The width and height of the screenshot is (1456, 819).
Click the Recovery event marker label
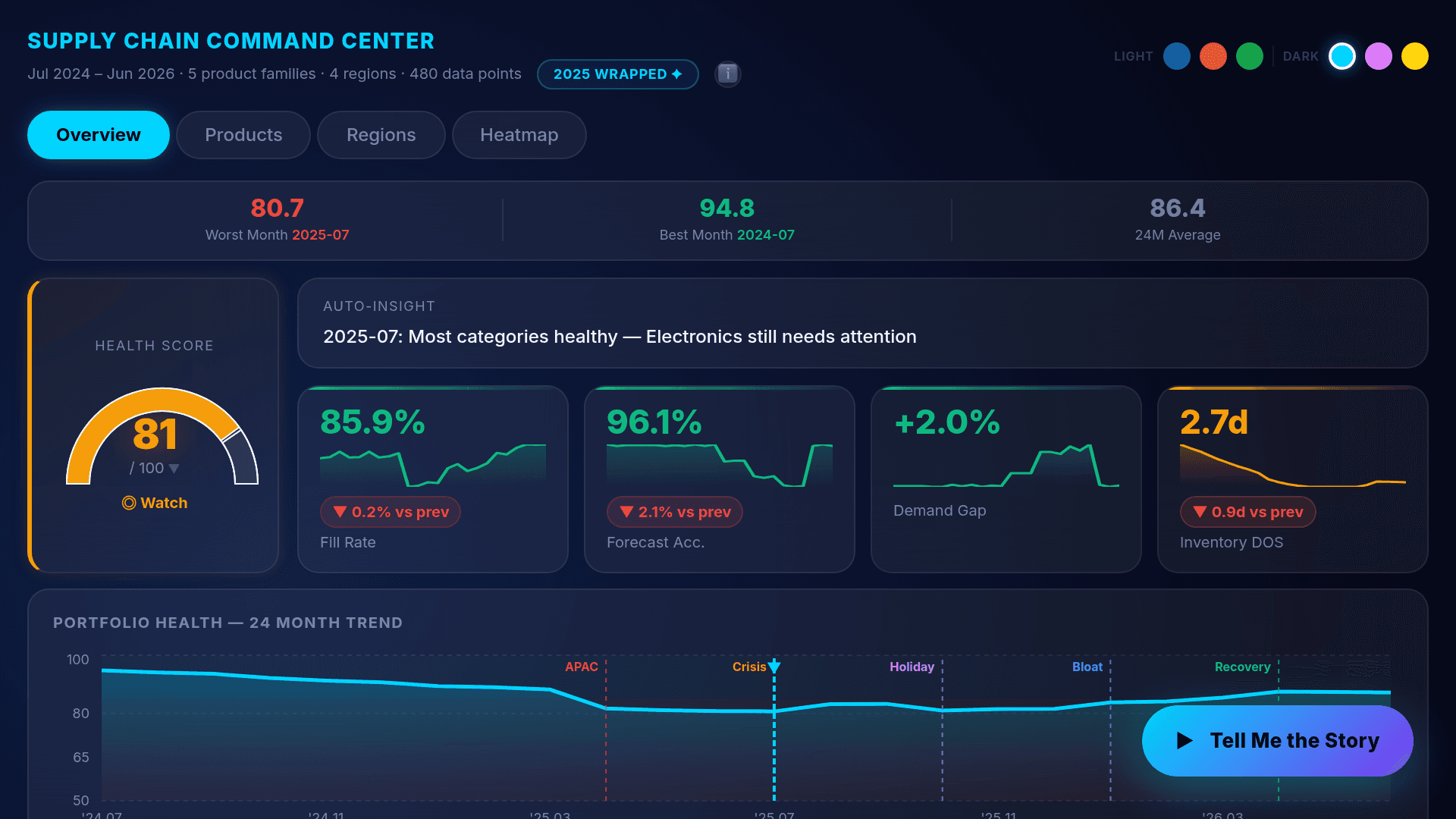[x=1242, y=667]
